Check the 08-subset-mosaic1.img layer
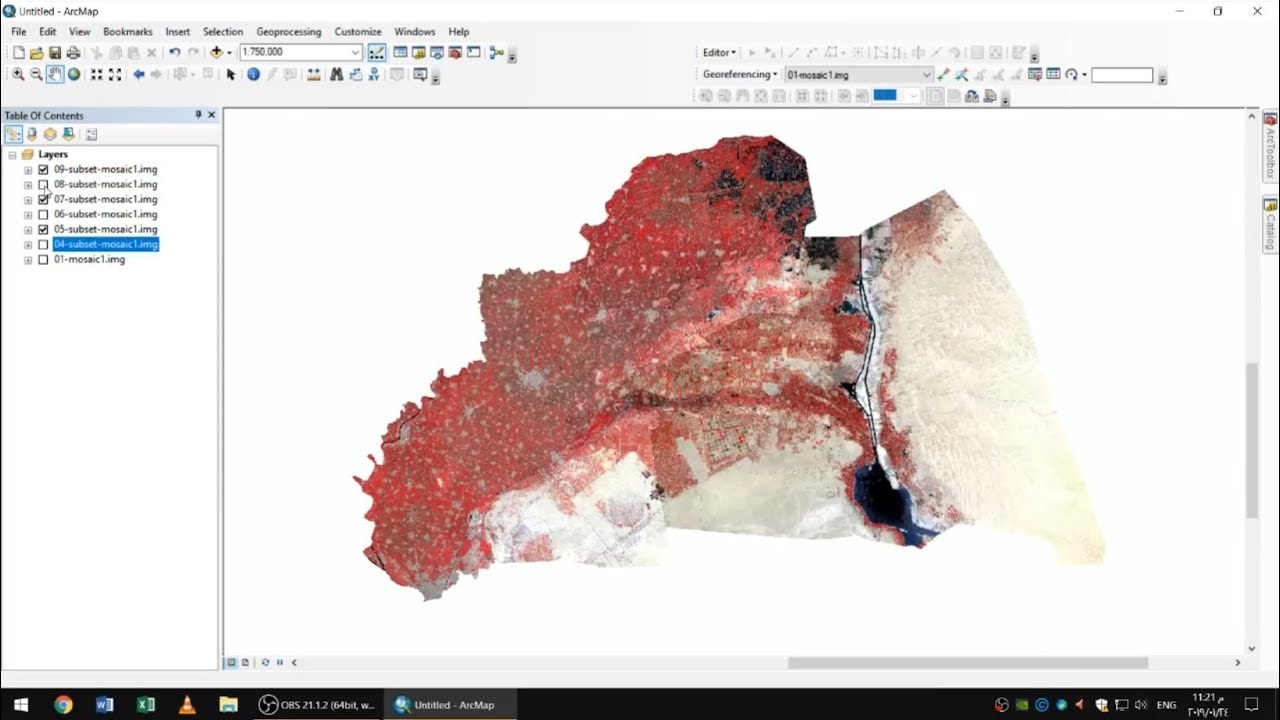Viewport: 1280px width, 720px height. 43,185
